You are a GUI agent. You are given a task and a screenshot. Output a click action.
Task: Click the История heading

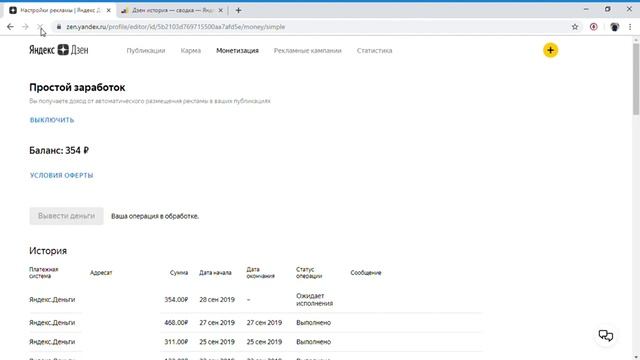[x=48, y=251]
